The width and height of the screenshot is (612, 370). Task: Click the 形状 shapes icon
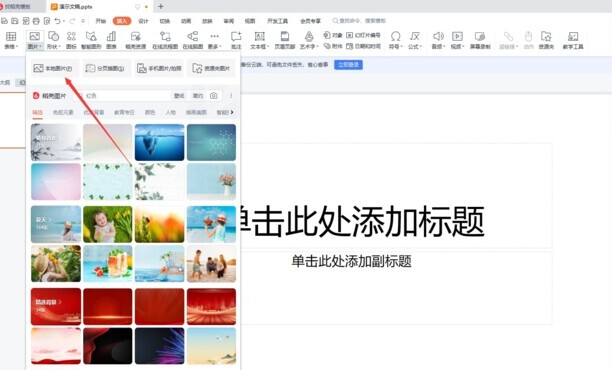click(53, 37)
